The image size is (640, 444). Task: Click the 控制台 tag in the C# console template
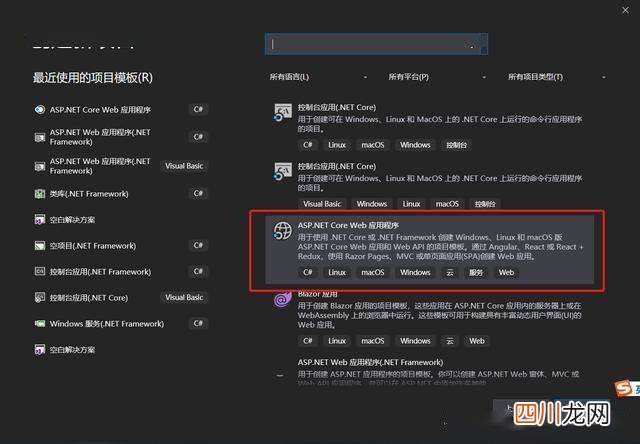pyautogui.click(x=456, y=145)
